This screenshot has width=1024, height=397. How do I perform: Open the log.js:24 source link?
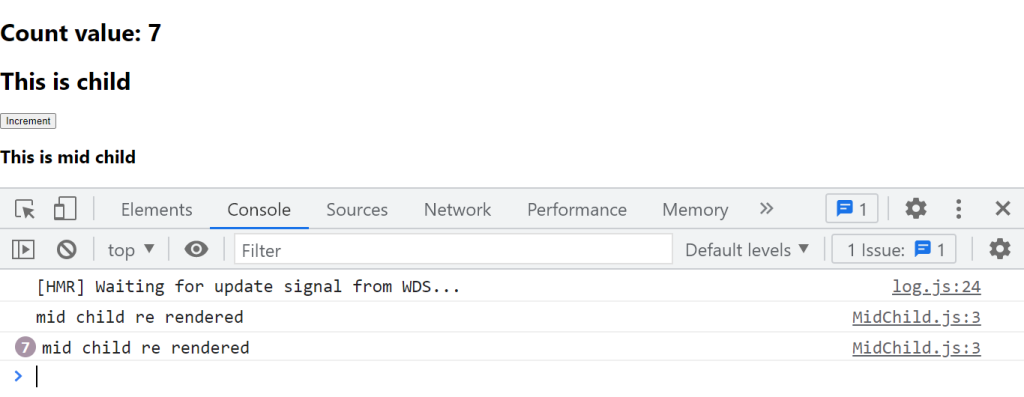[936, 287]
